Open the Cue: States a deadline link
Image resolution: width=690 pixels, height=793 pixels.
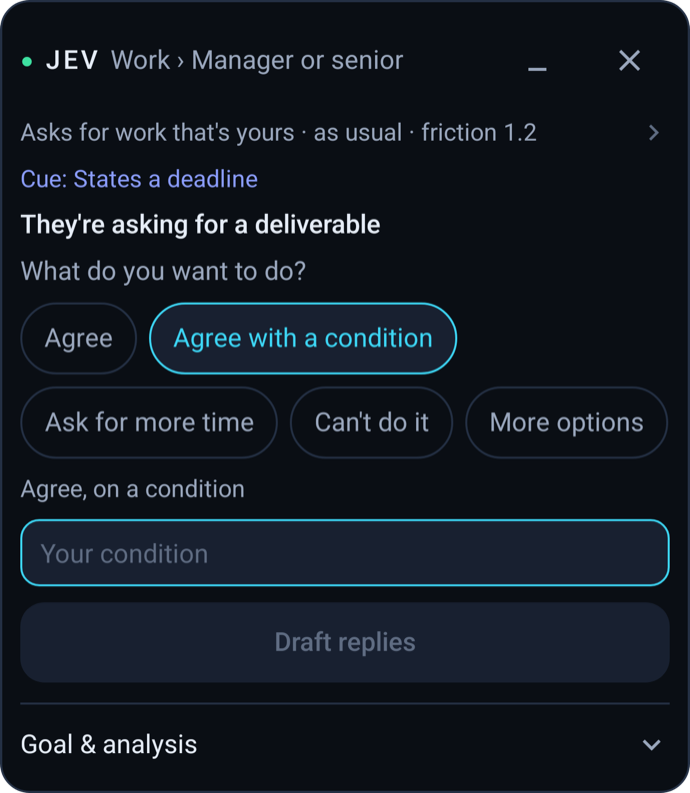click(x=139, y=179)
